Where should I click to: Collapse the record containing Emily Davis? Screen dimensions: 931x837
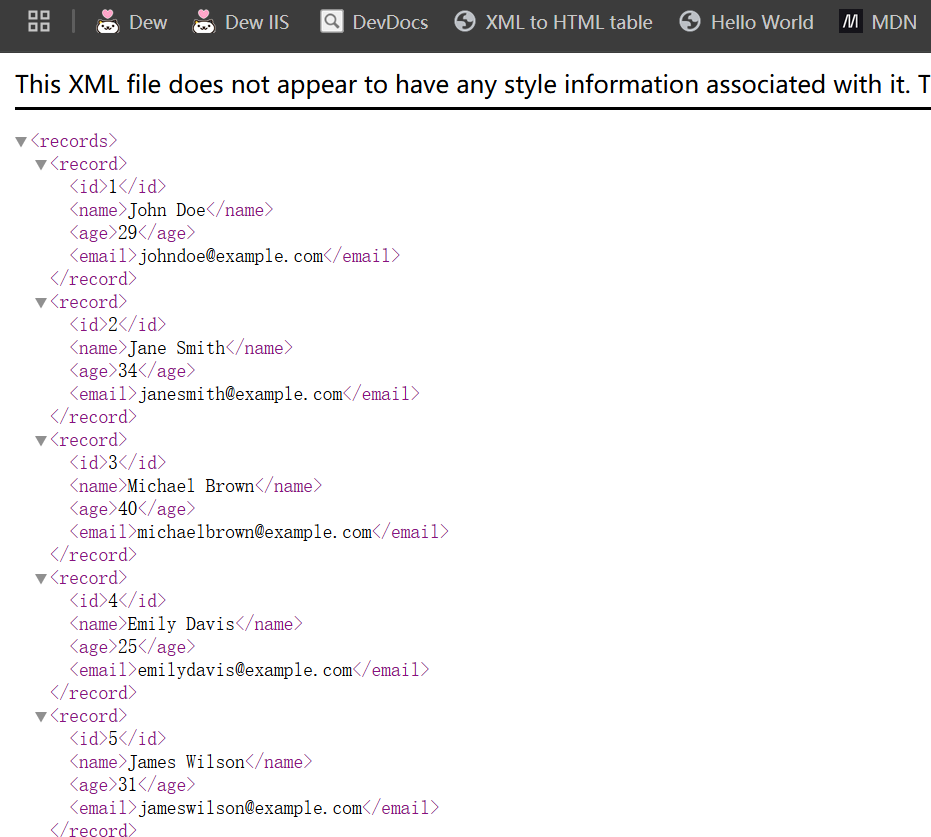tap(41, 579)
